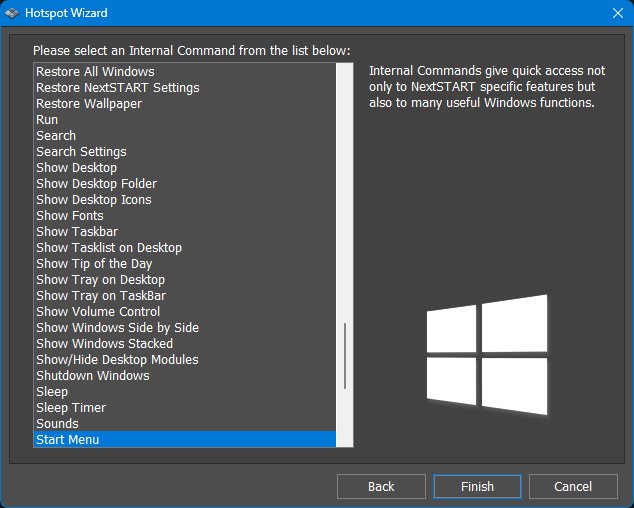The height and width of the screenshot is (508, 634).
Task: Click the Hotspot Wizard title bar icon
Action: pyautogui.click(x=12, y=13)
